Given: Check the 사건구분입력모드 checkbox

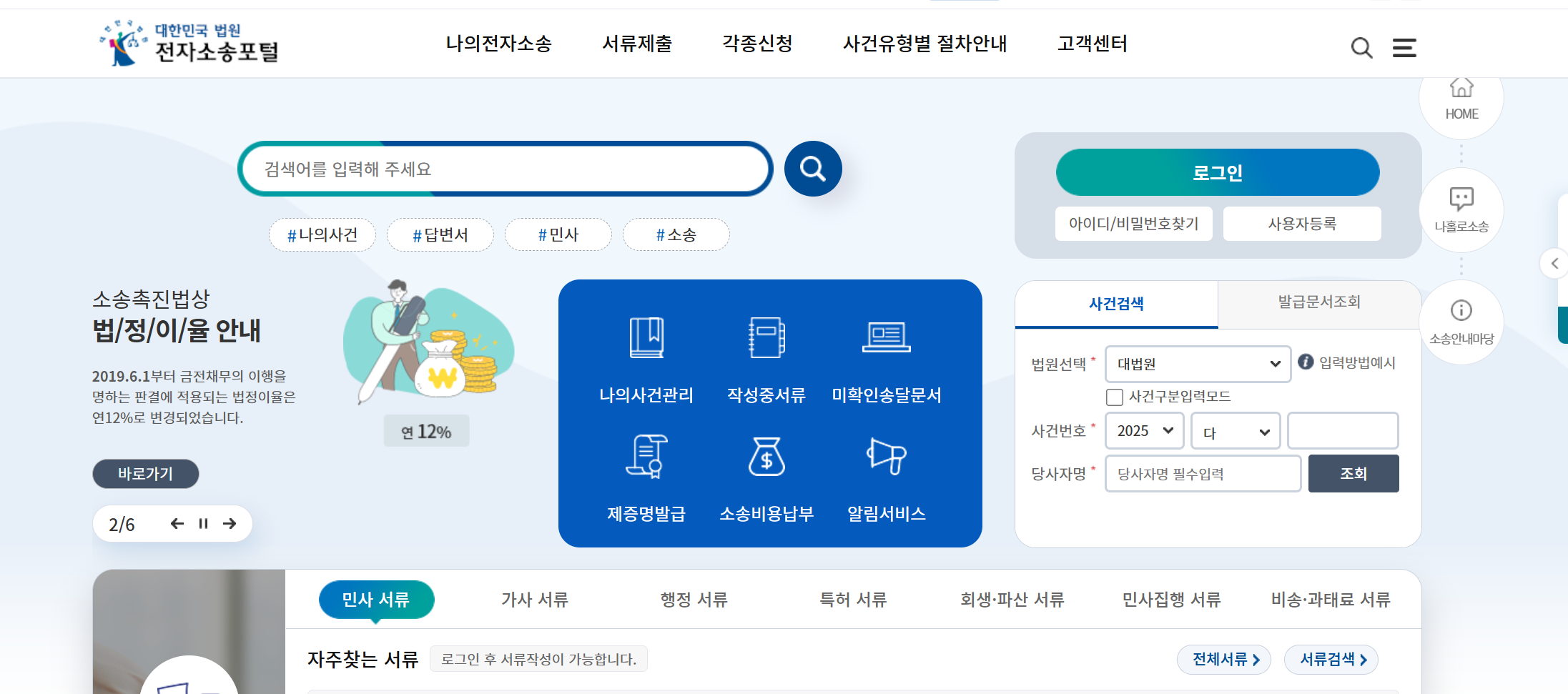Looking at the screenshot, I should pyautogui.click(x=1115, y=397).
